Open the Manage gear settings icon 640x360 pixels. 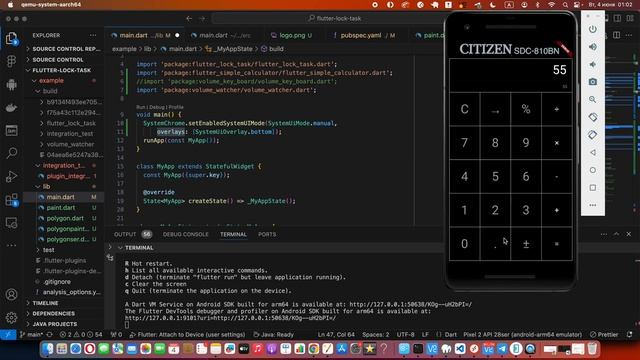click(11, 317)
